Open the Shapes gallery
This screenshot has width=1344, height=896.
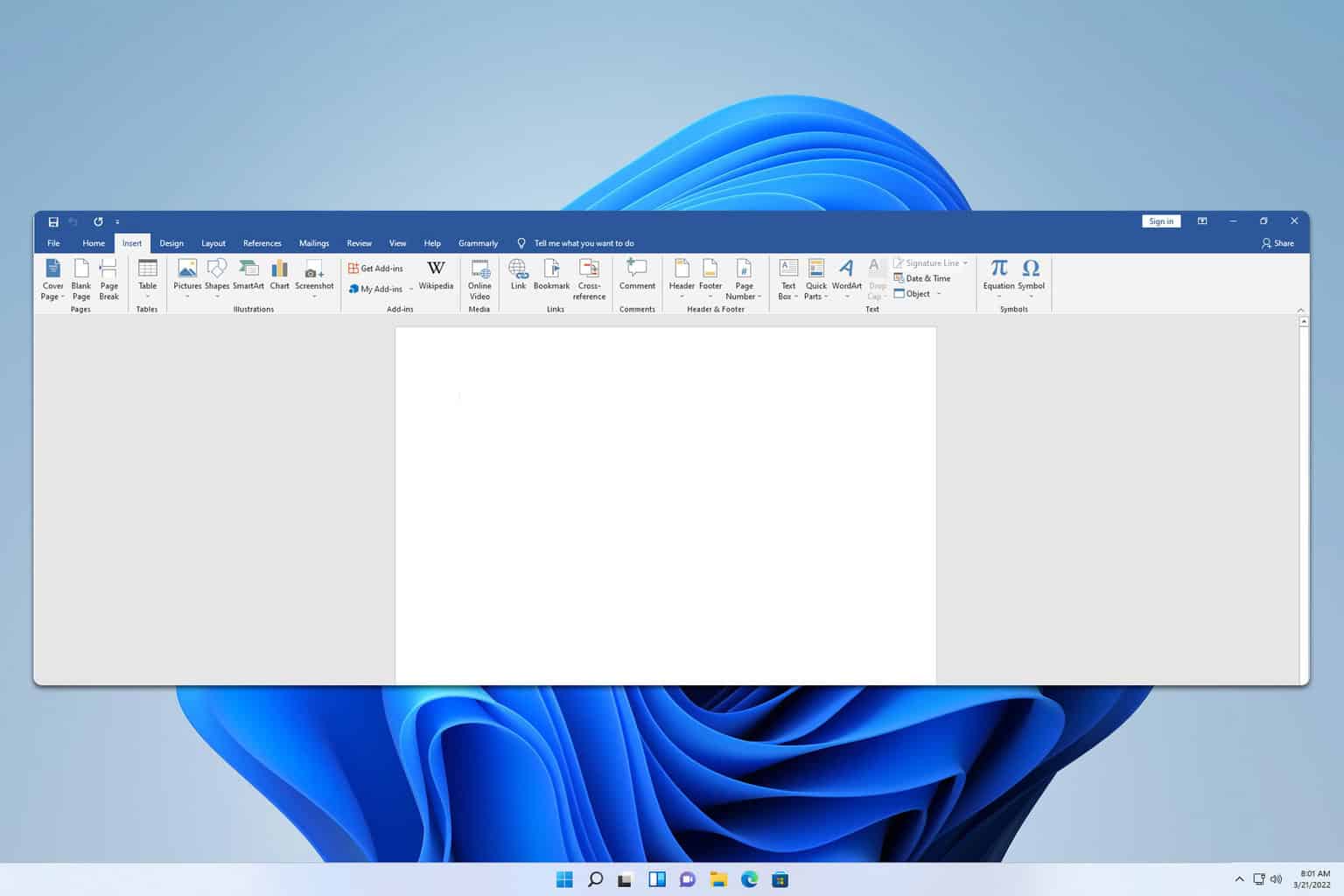pos(217,279)
